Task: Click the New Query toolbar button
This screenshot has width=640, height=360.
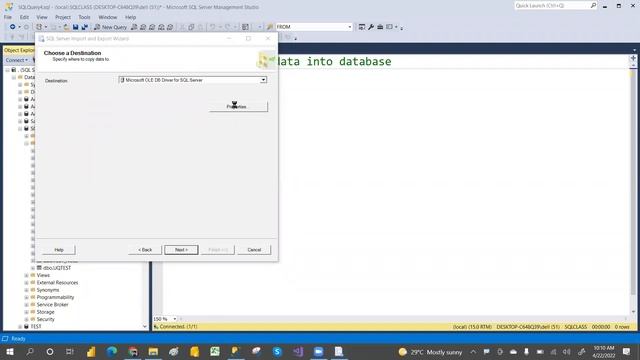Action: 111,27
